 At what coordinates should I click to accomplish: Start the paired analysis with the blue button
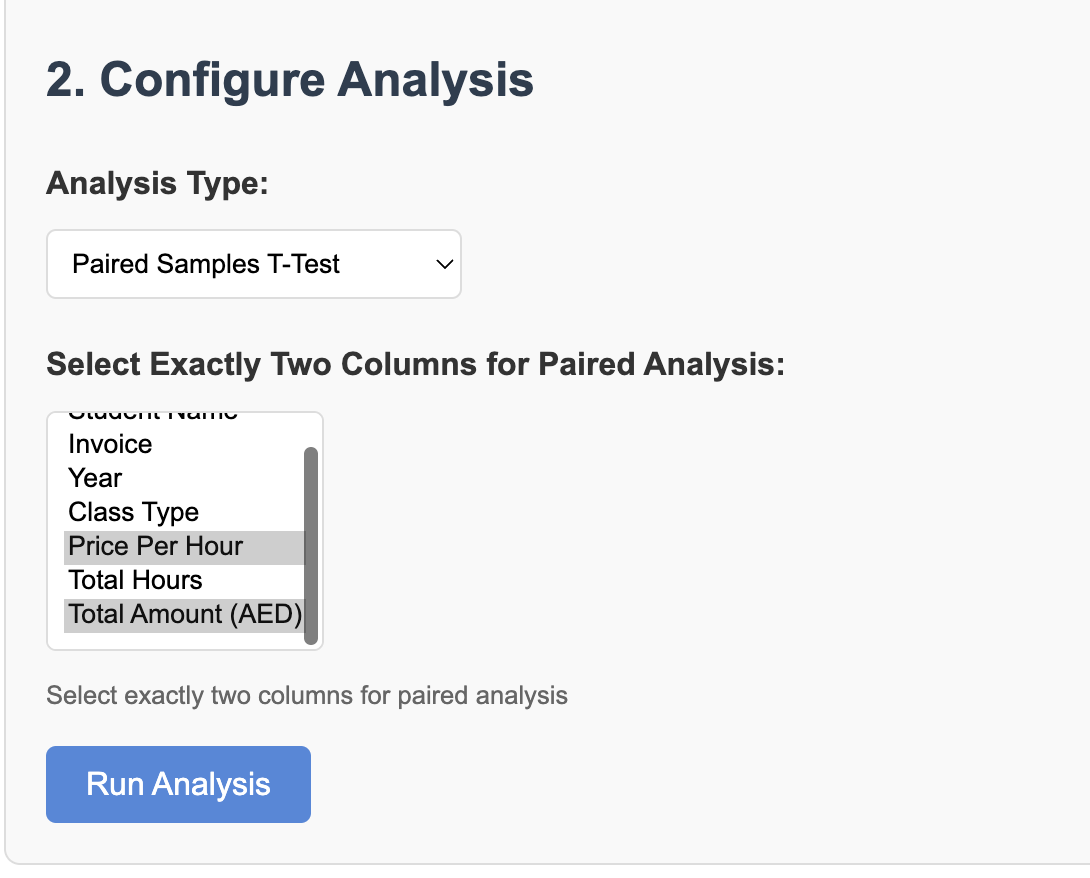pos(178,784)
